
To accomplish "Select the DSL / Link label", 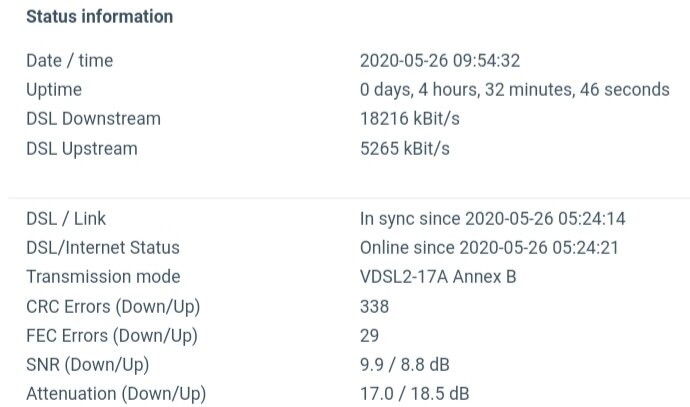I will (66, 219).
